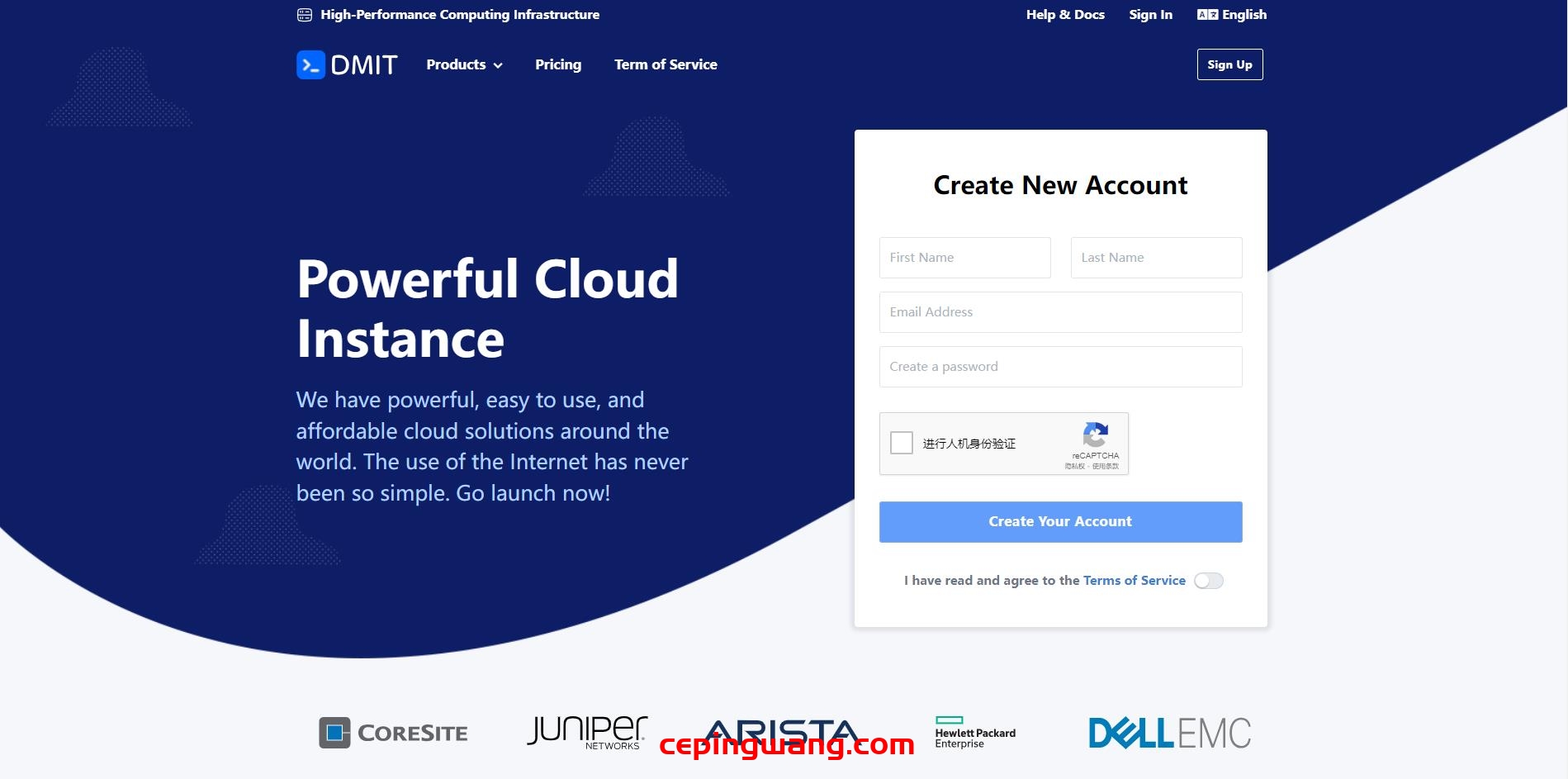Open Term of Service in navigation
1568x779 pixels.
click(x=666, y=64)
